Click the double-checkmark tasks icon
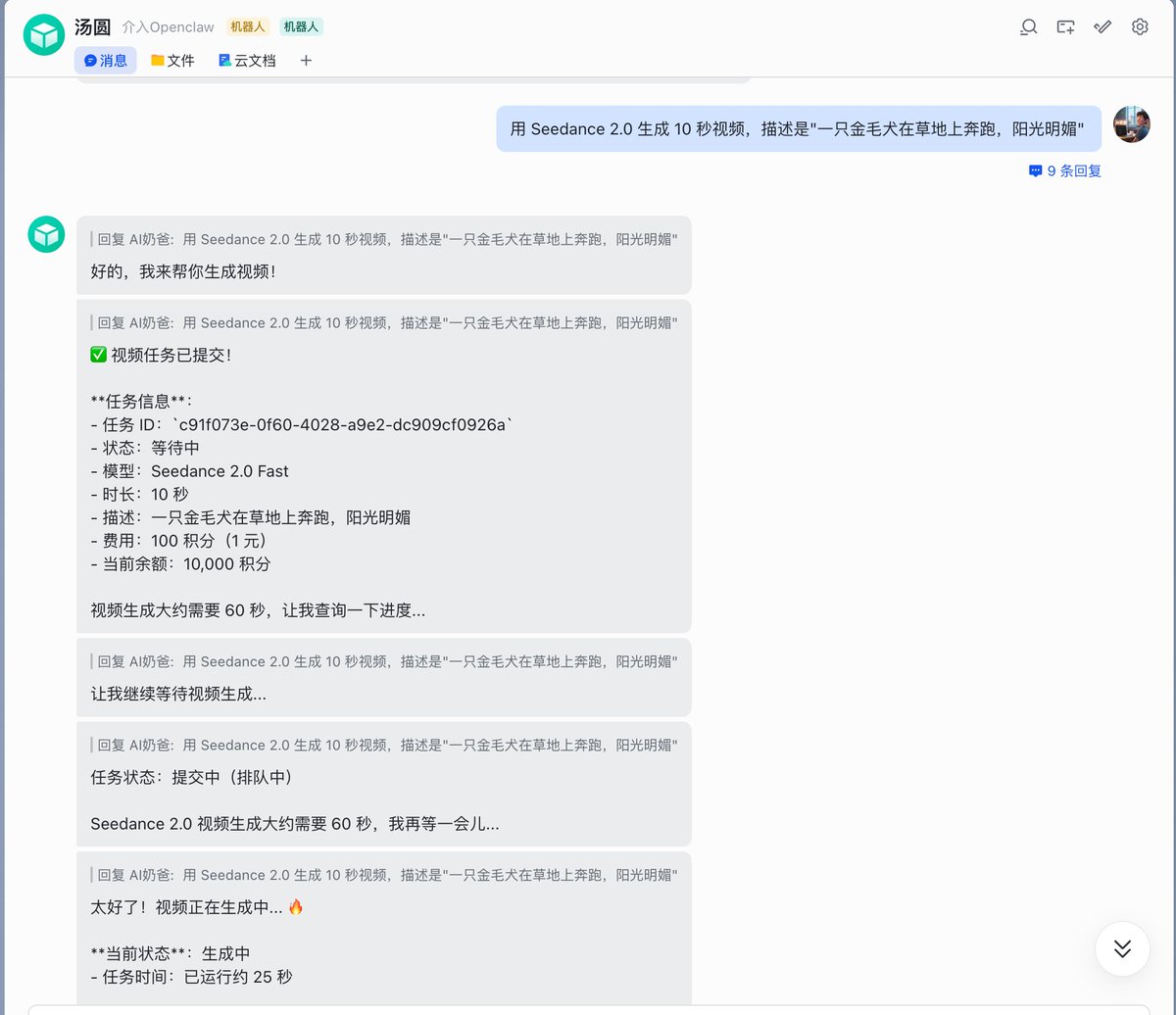 pos(1102,27)
